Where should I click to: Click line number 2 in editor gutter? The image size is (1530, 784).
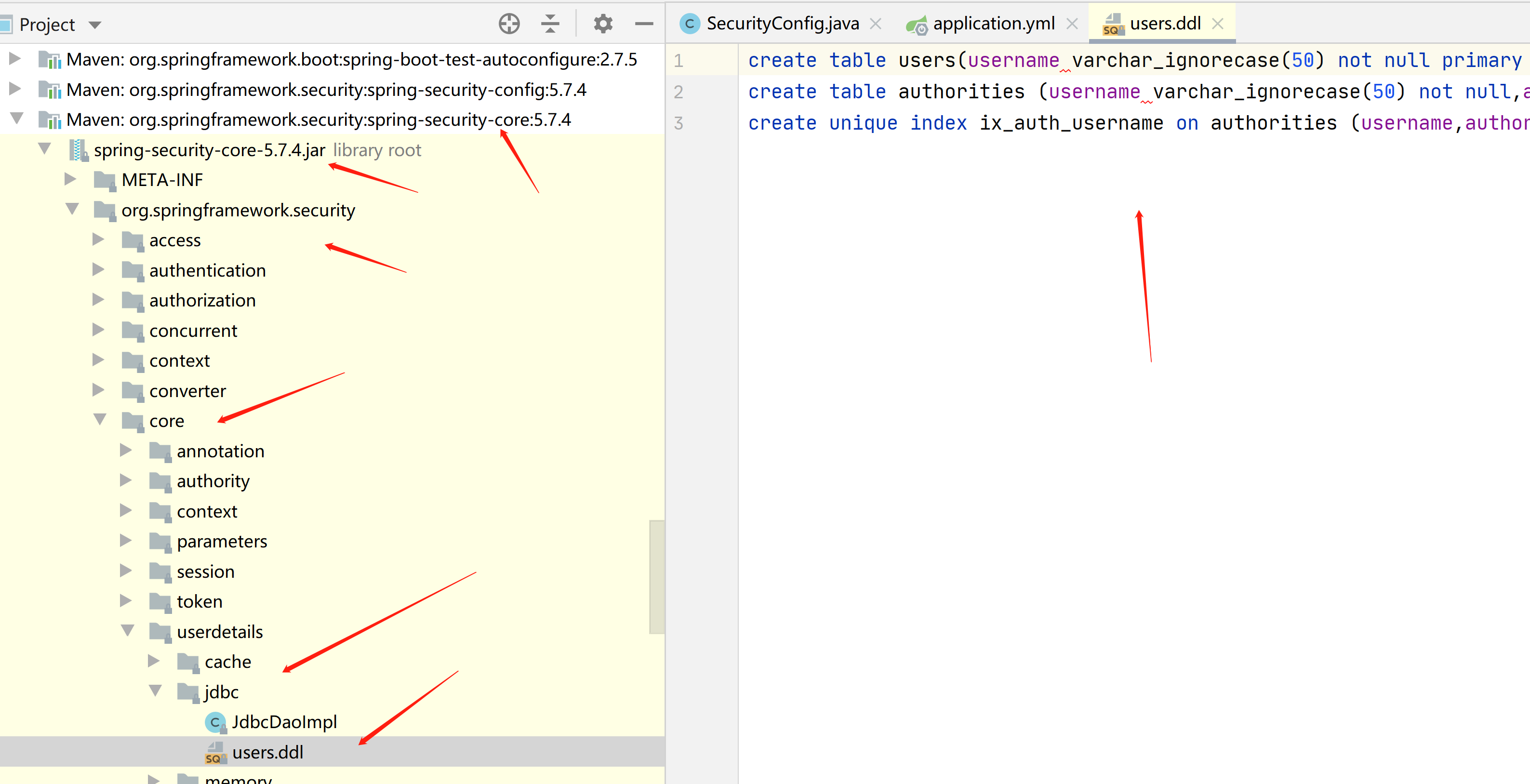(x=679, y=92)
